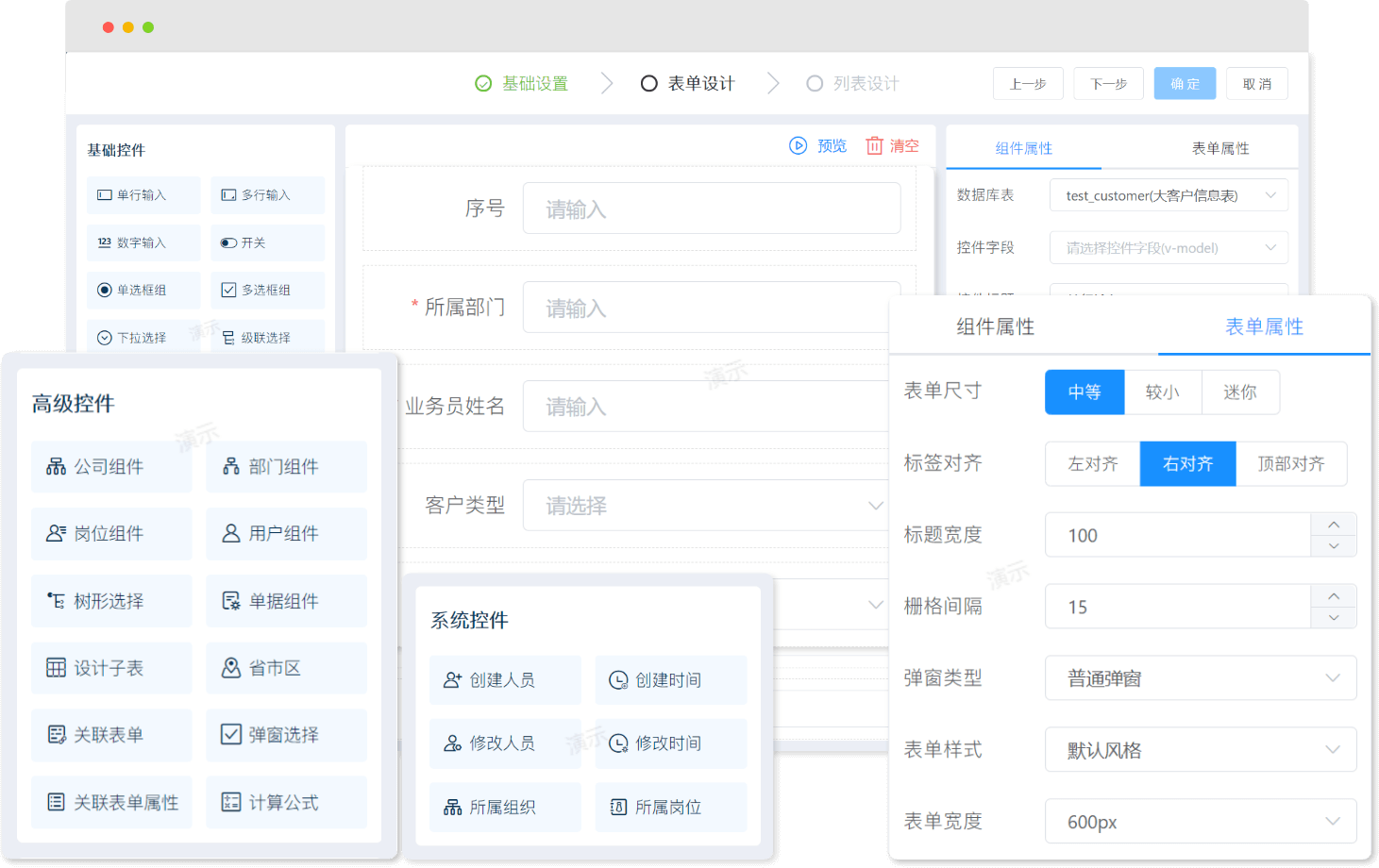
Task: Pick the 数字输入 basic control
Action: click(143, 242)
